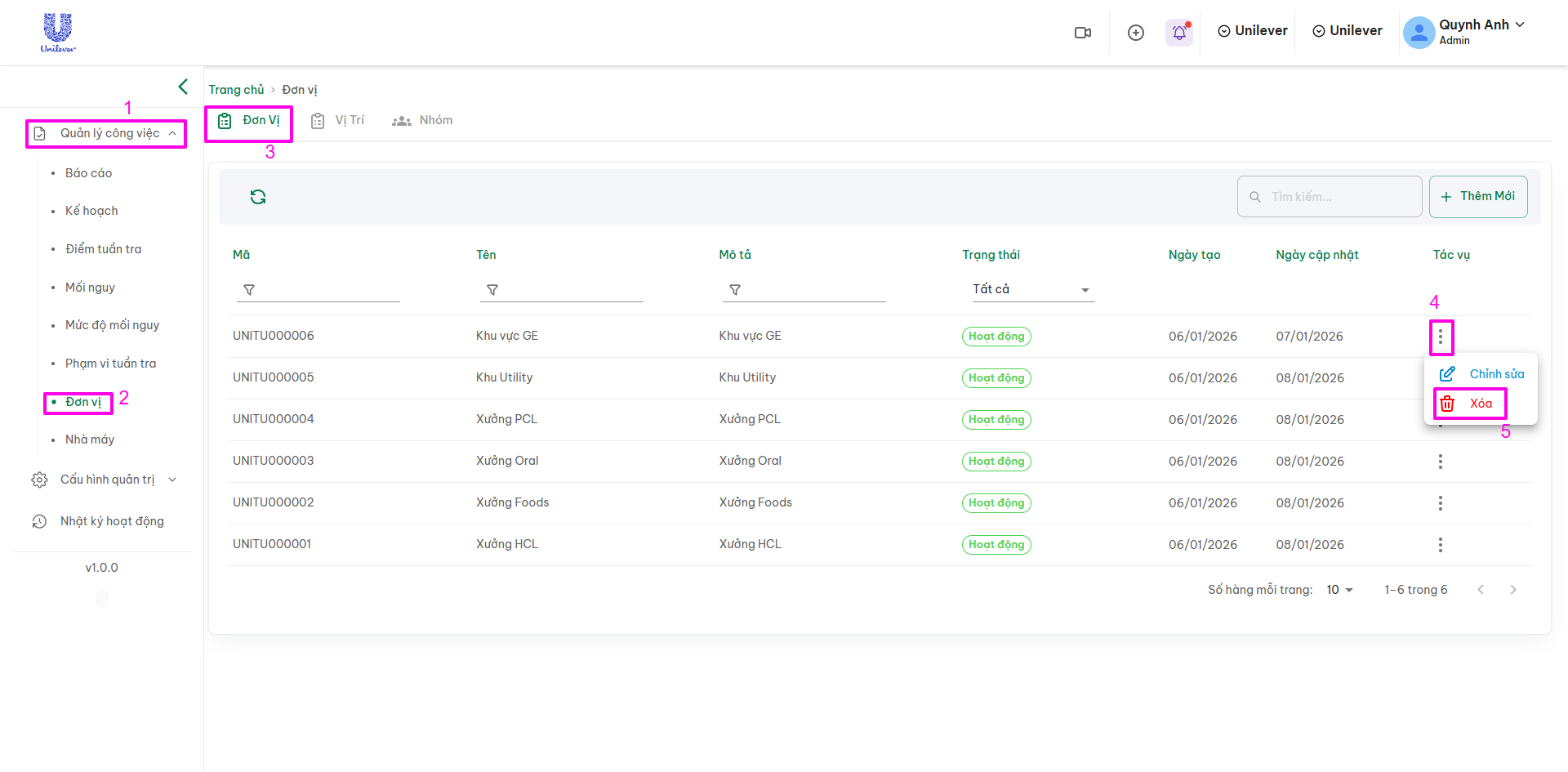Collapse the sidebar with the arrow icon
This screenshot has width=1568, height=772.
[x=183, y=87]
